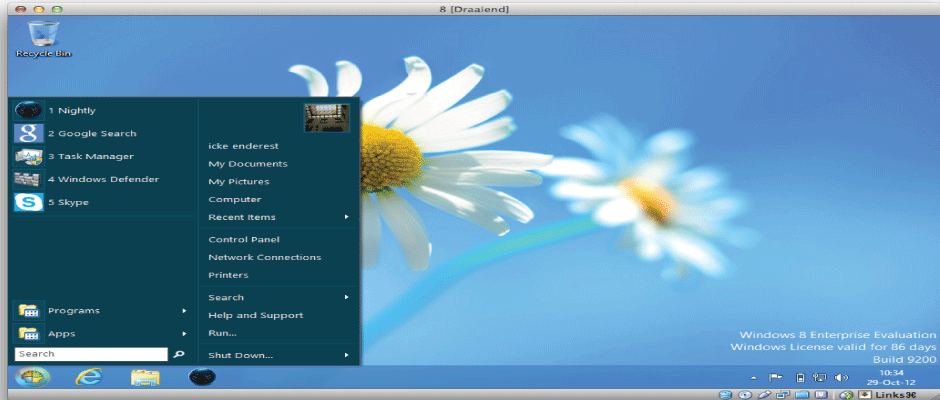
Task: Click the Start orb button on taskbar
Action: (32, 377)
